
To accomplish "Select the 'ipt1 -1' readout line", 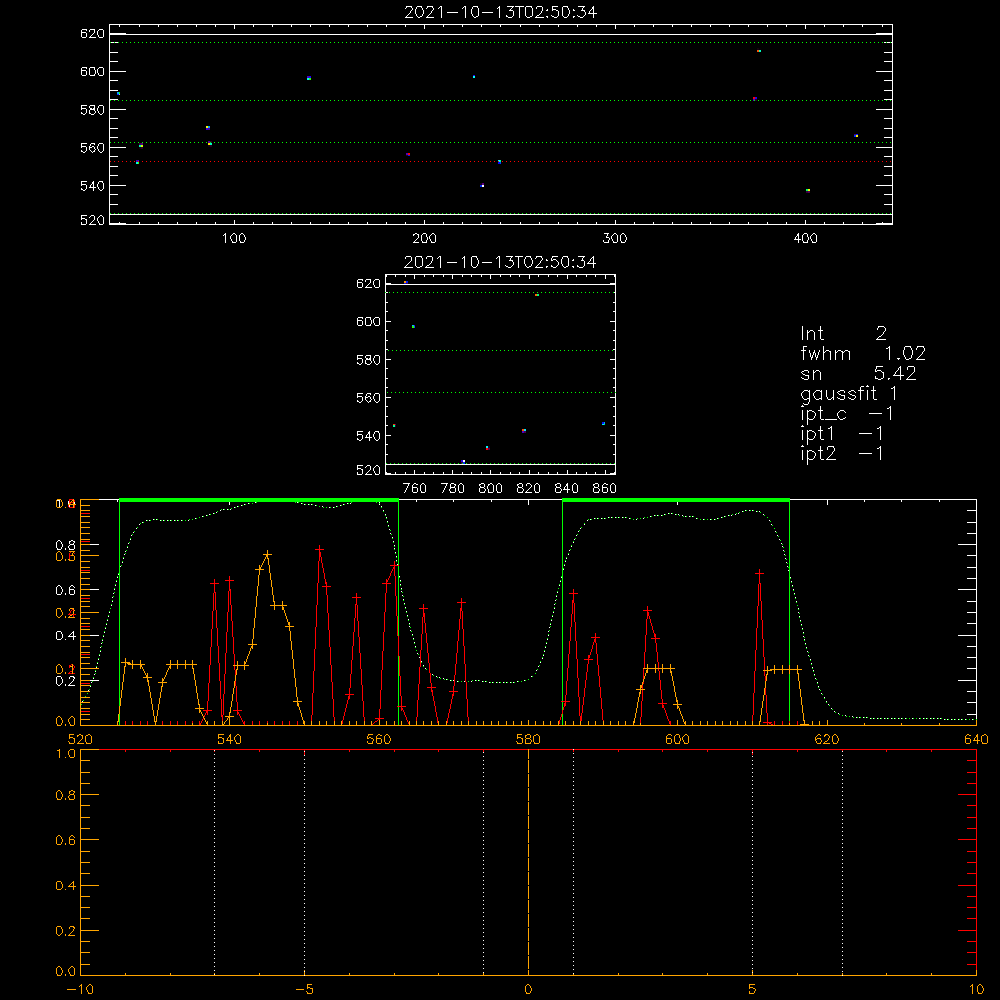I will click(842, 434).
